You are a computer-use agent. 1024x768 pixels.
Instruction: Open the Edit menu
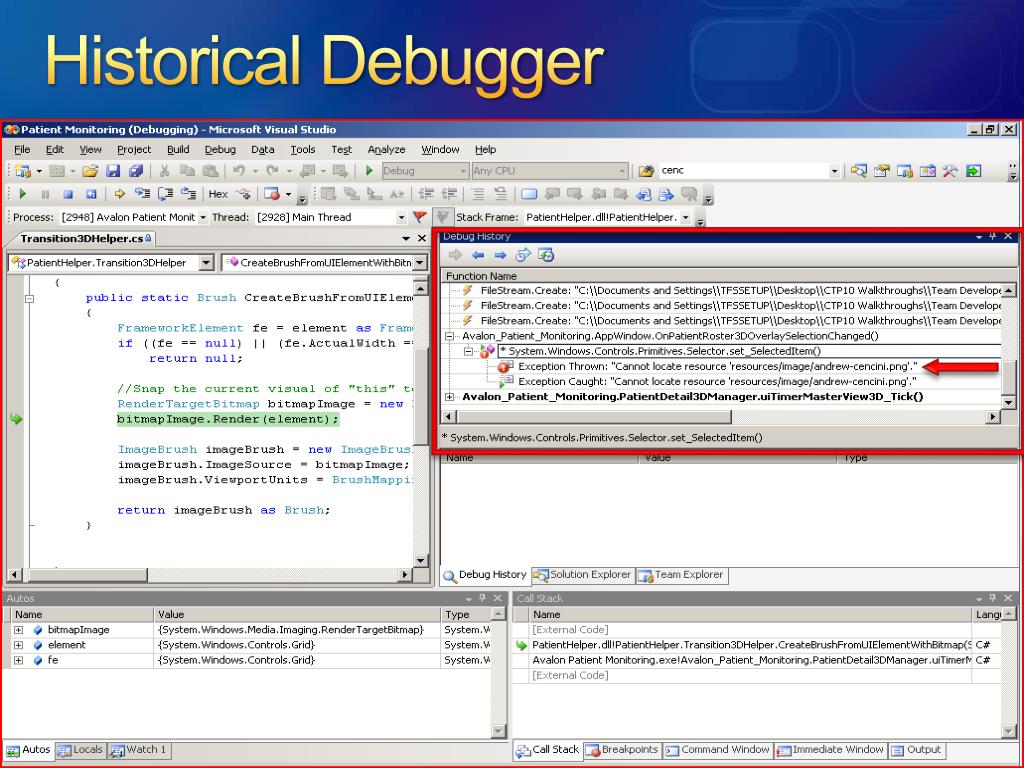pos(55,150)
